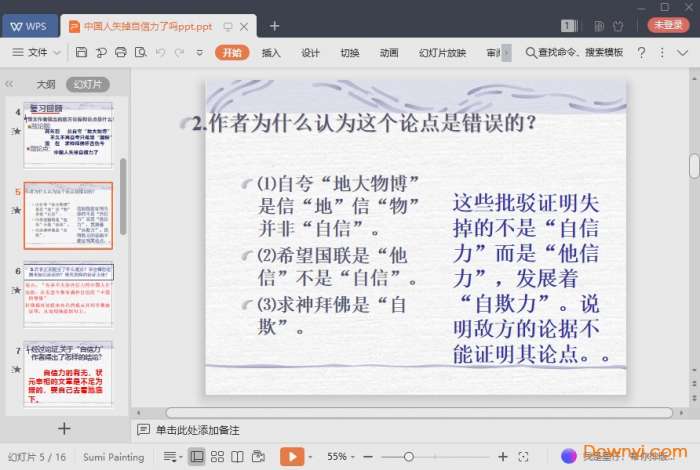Switch to Normal view icon
The width and height of the screenshot is (700, 470).
point(196,457)
